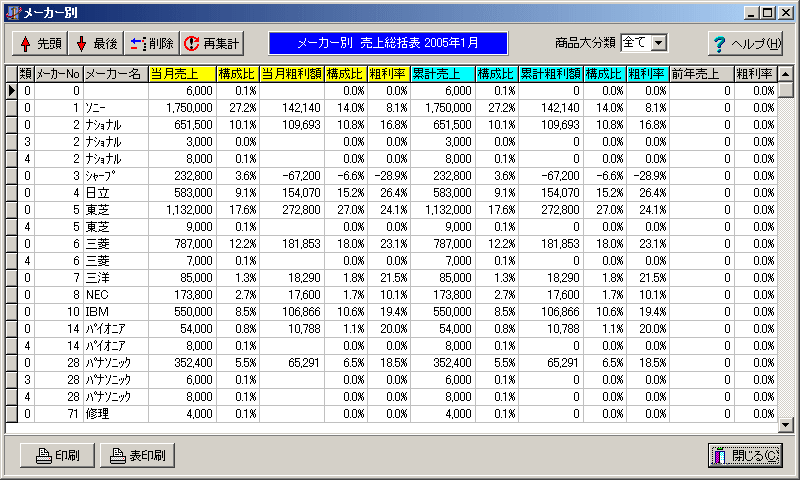
Task: Click the ソニー maker name cell
Action: [x=116, y=108]
